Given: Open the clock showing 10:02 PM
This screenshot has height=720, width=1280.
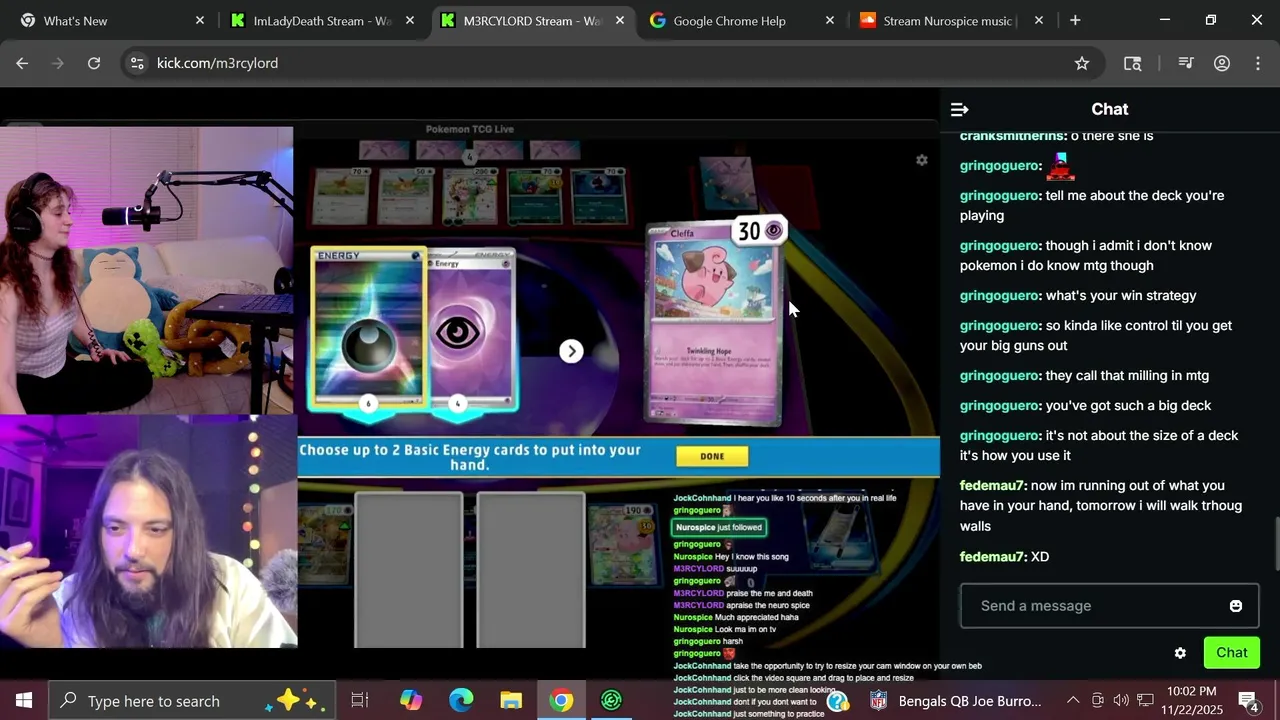Looking at the screenshot, I should point(1191,701).
